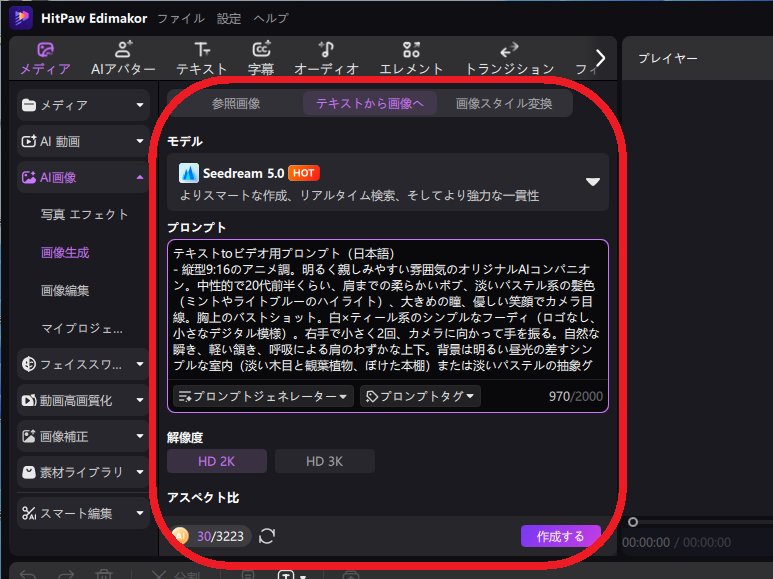773x579 pixels.
Task: Open the 設定 menu
Action: point(229,19)
